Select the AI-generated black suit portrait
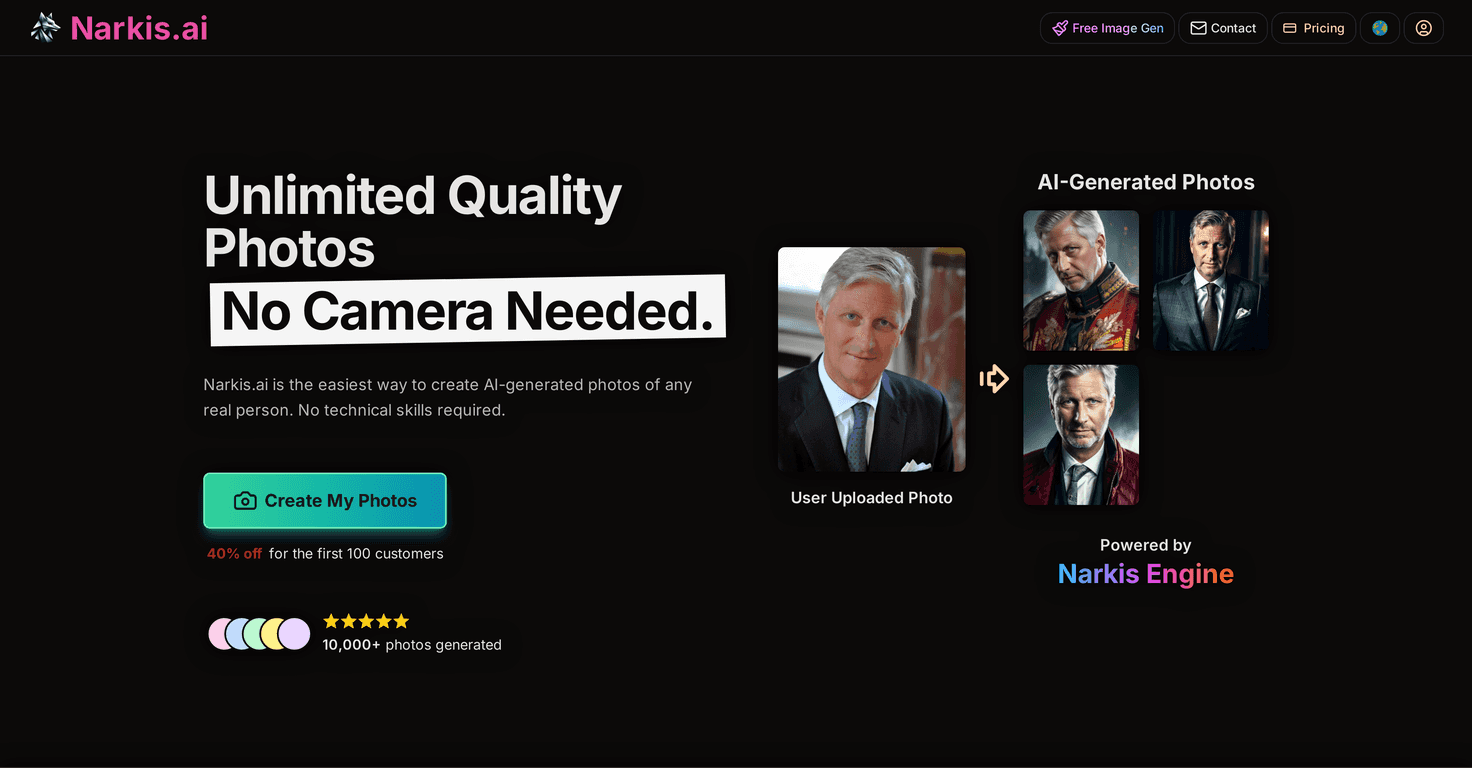Image resolution: width=1472 pixels, height=768 pixels. [1211, 280]
